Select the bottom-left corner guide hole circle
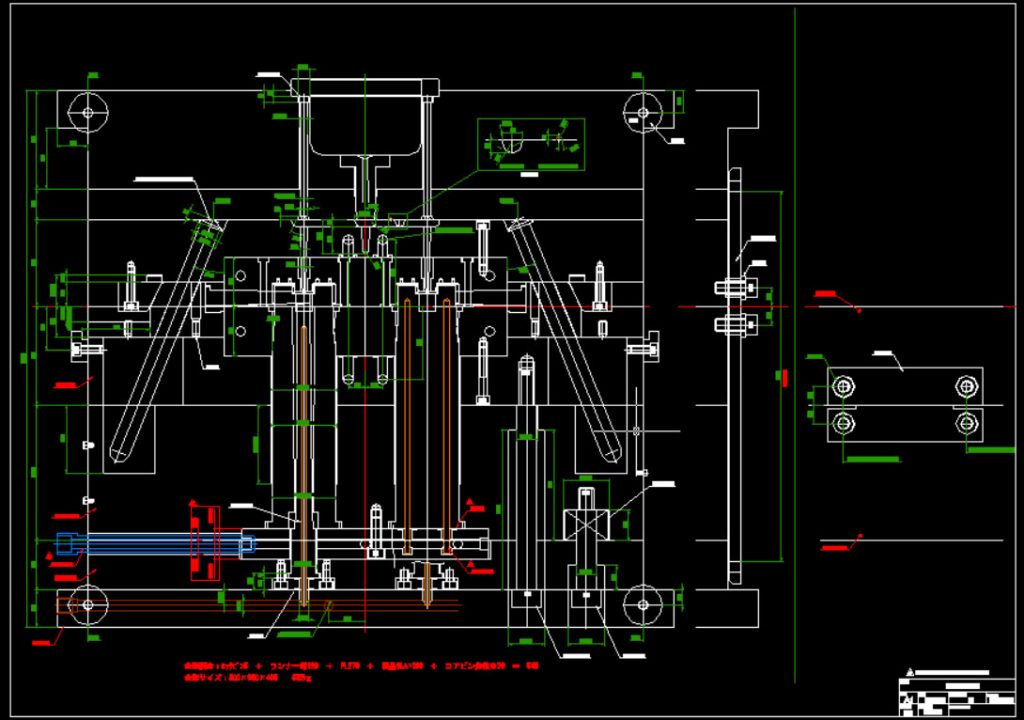1024x720 pixels. [88, 604]
